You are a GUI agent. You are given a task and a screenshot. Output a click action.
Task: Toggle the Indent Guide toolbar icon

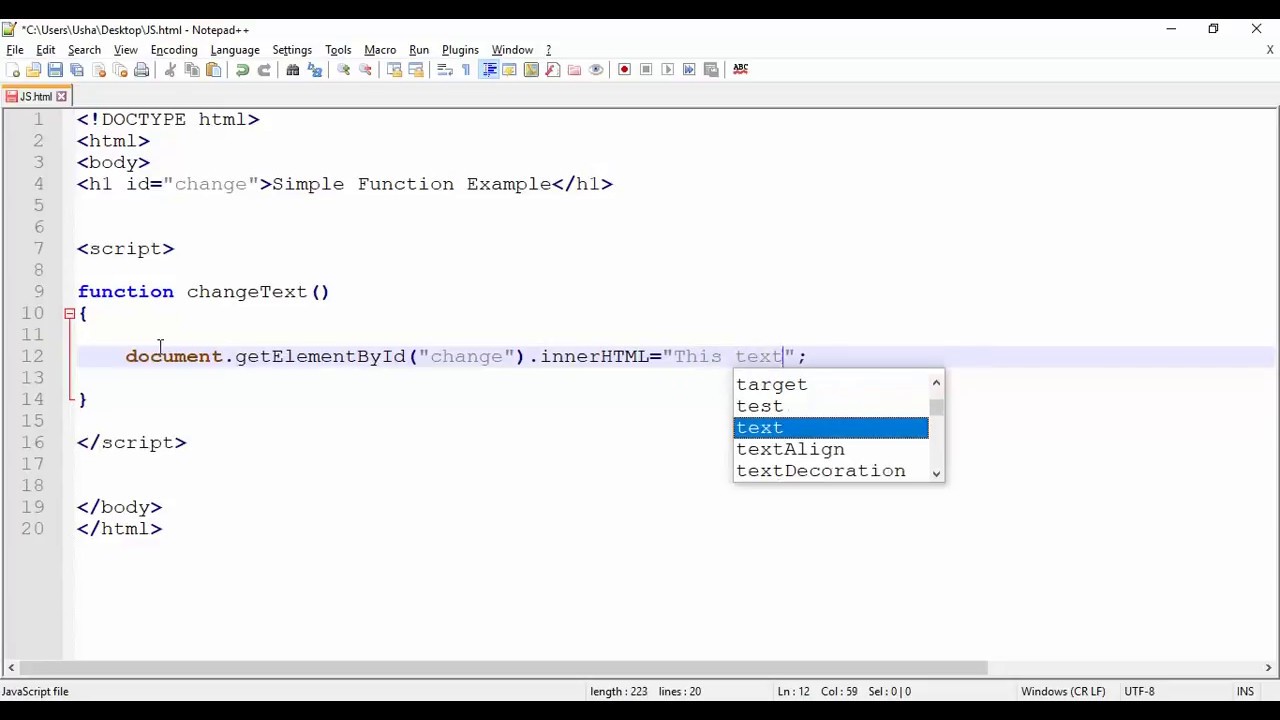tap(489, 69)
